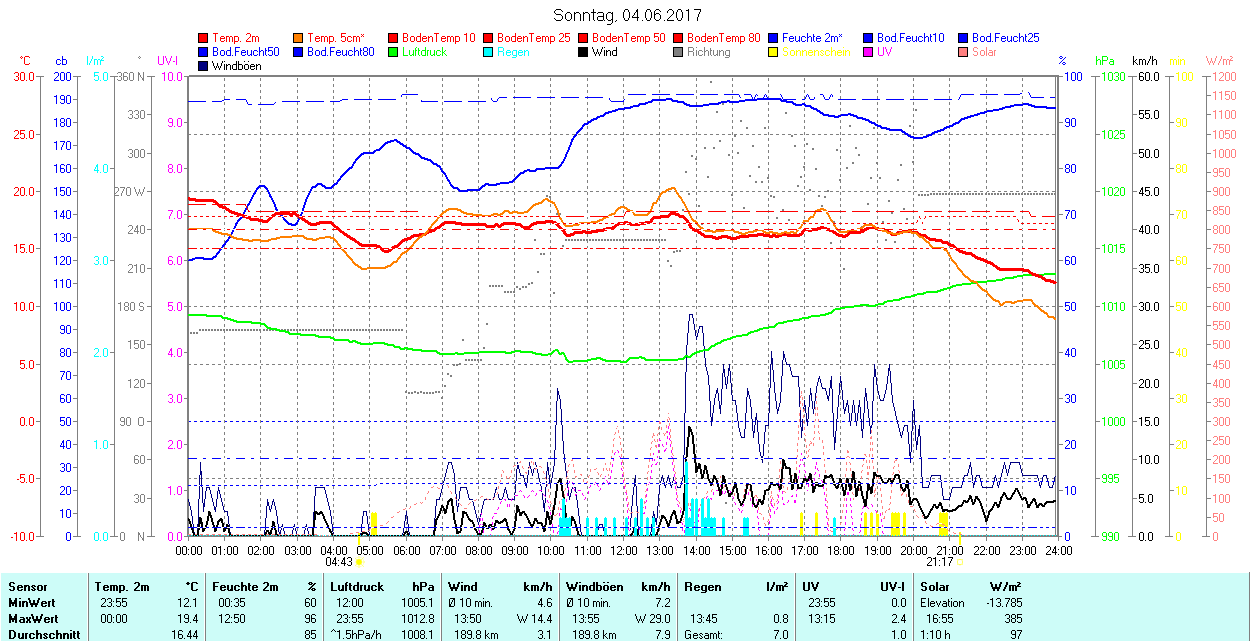This screenshot has width=1250, height=641.
Task: Click the Feuchte 2m legend label
Action: [x=813, y=38]
